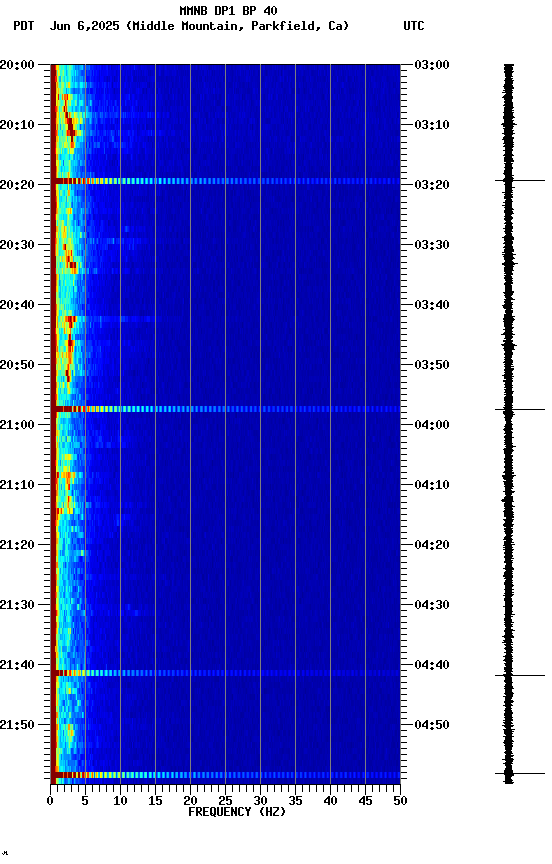Click the broadband spectrogram band just after 21:40
The width and height of the screenshot is (552, 864).
225,673
